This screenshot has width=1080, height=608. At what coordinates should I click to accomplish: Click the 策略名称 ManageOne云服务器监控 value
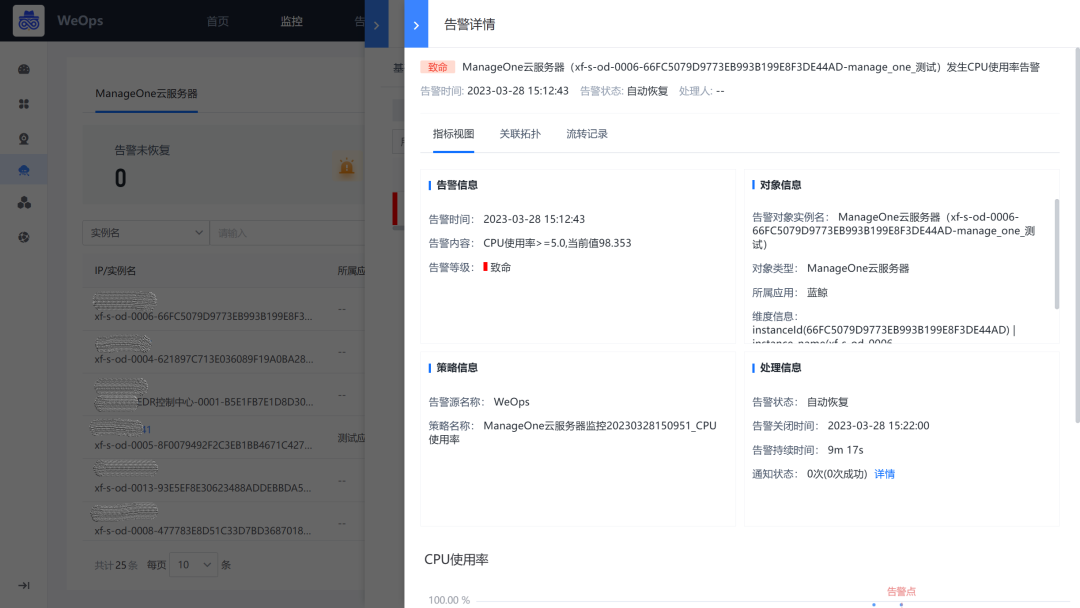coord(572,432)
